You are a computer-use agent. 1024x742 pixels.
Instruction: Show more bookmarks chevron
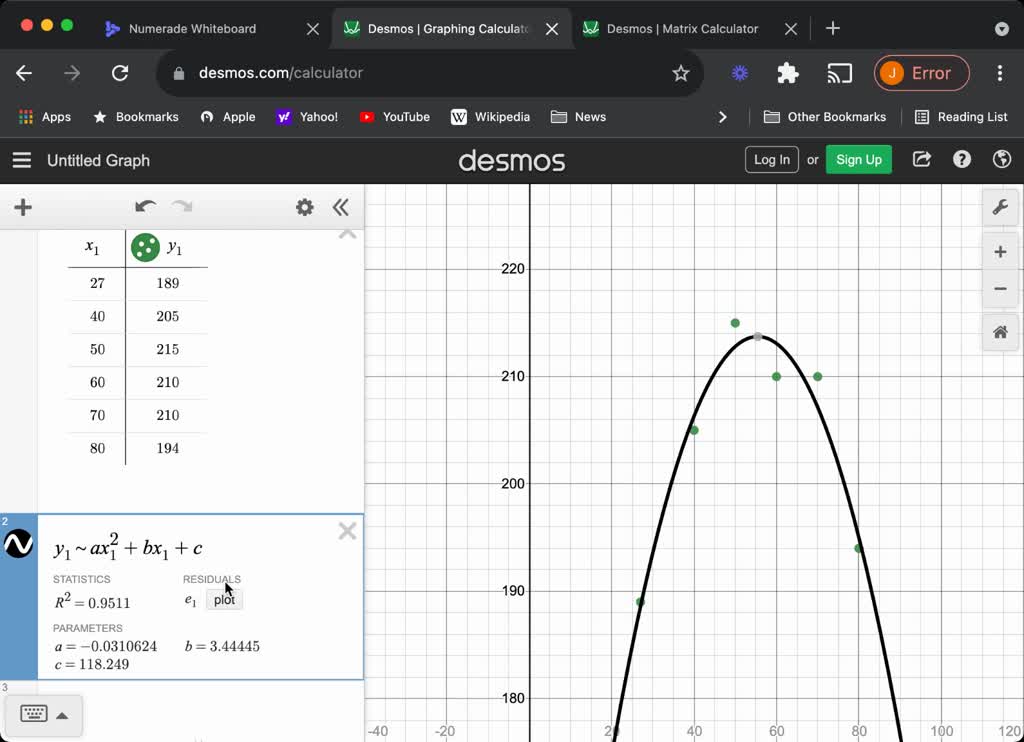click(722, 117)
